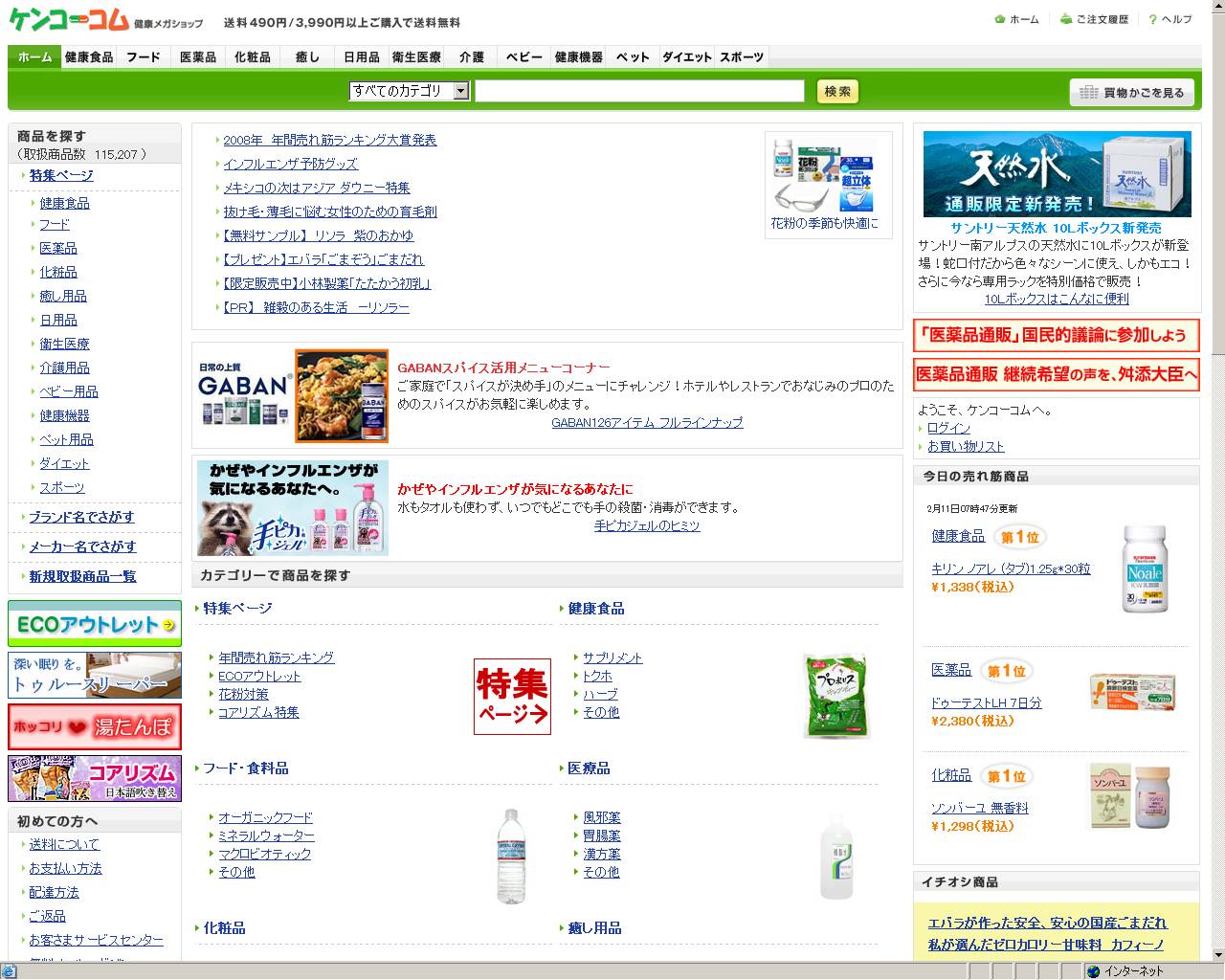This screenshot has height=980, width=1225.
Task: Open the お支払い方法 sidebar link
Action: click(x=65, y=868)
